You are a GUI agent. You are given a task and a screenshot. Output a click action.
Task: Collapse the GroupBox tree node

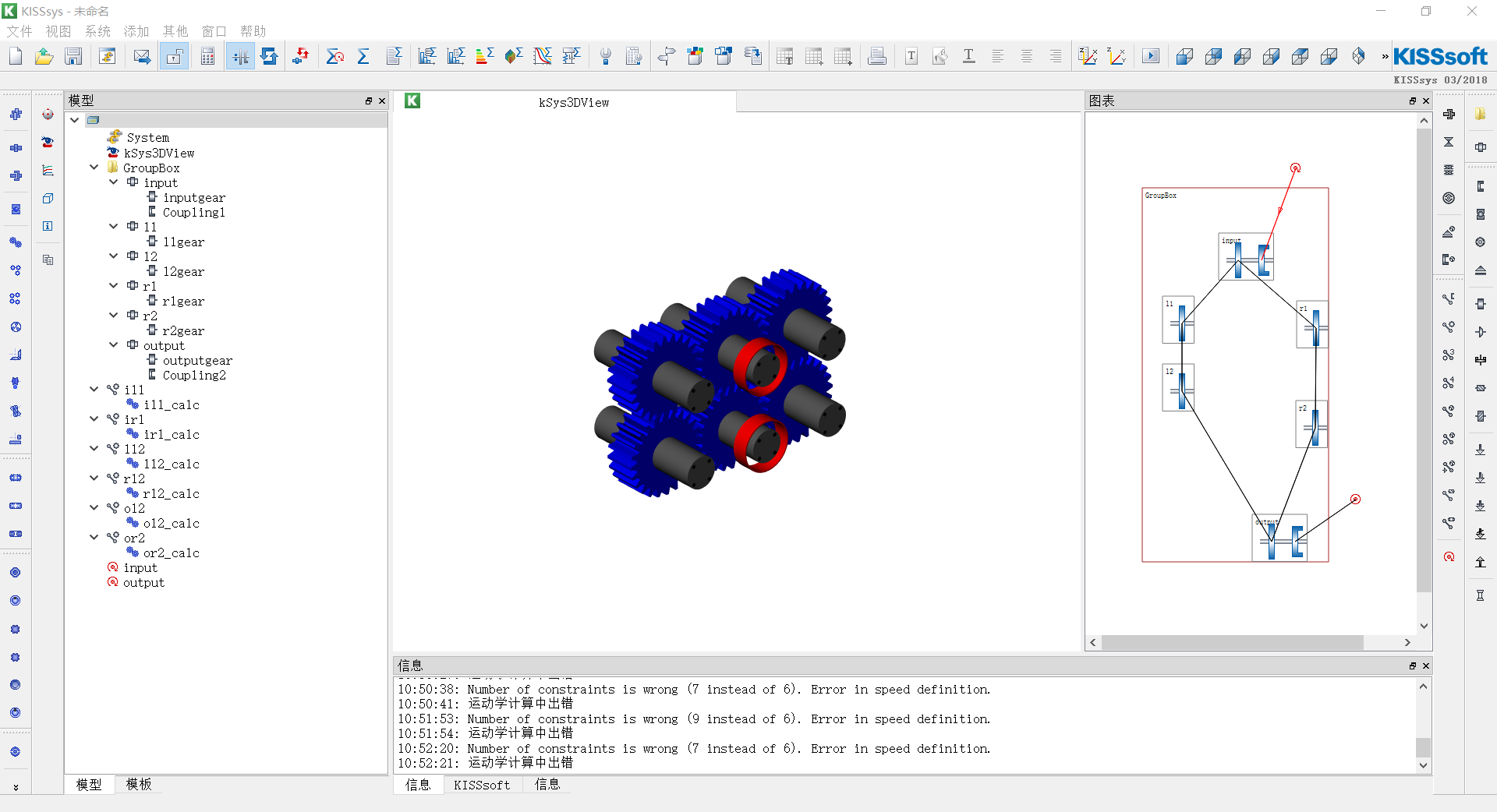coord(94,168)
